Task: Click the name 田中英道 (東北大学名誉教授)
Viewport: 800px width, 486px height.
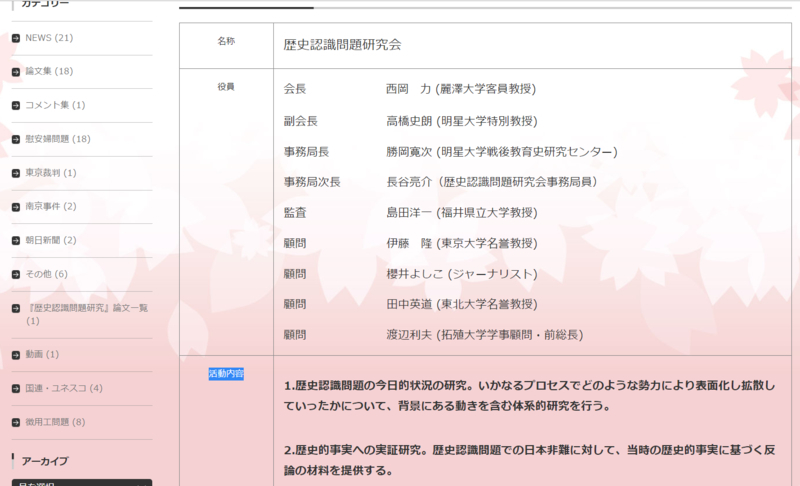Action: coord(462,304)
